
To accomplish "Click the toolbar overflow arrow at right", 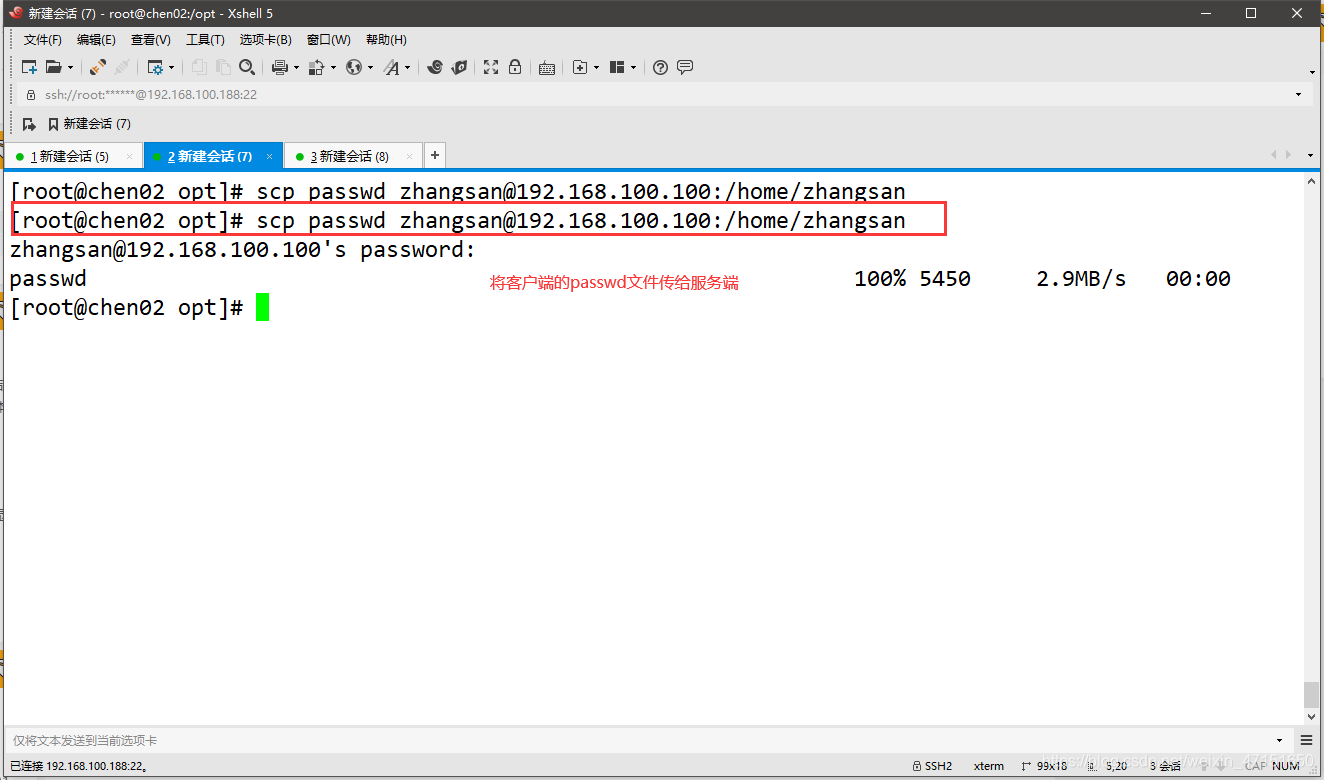I will point(1312,72).
